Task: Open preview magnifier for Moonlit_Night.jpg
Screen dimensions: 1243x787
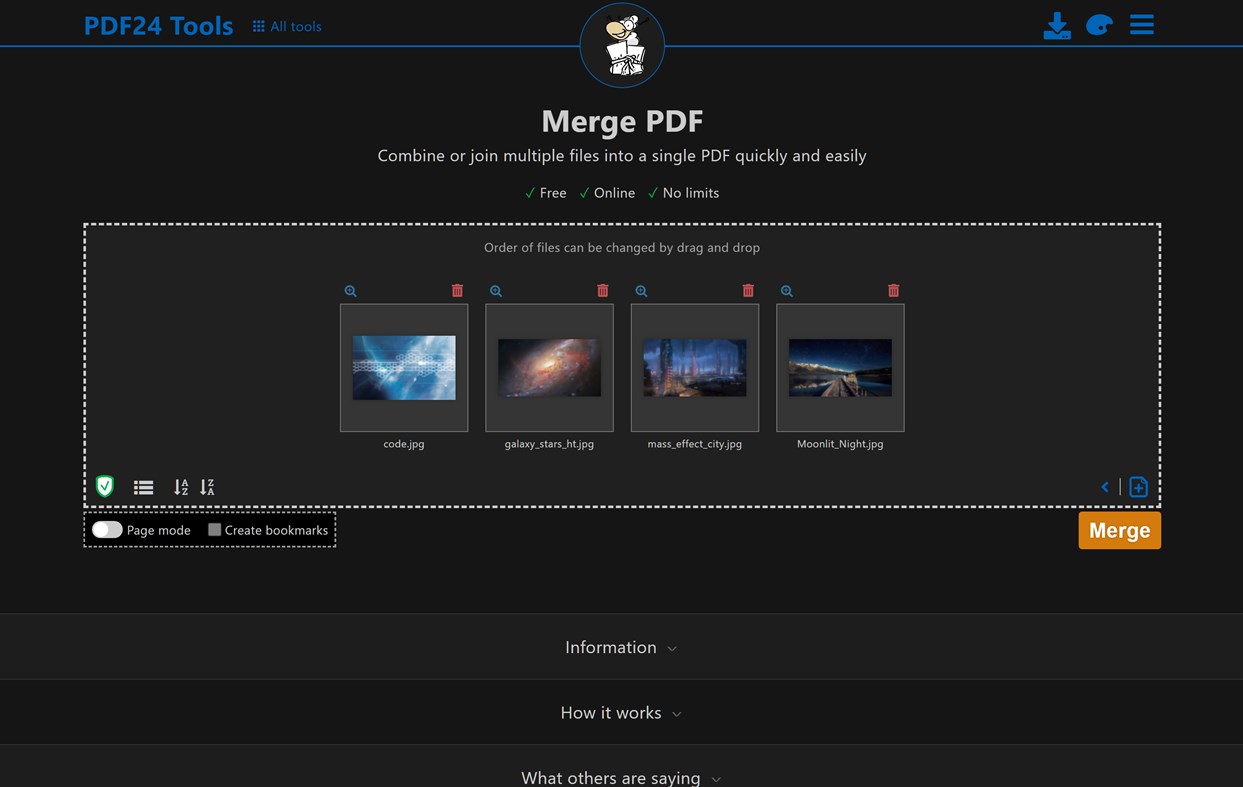Action: click(787, 290)
